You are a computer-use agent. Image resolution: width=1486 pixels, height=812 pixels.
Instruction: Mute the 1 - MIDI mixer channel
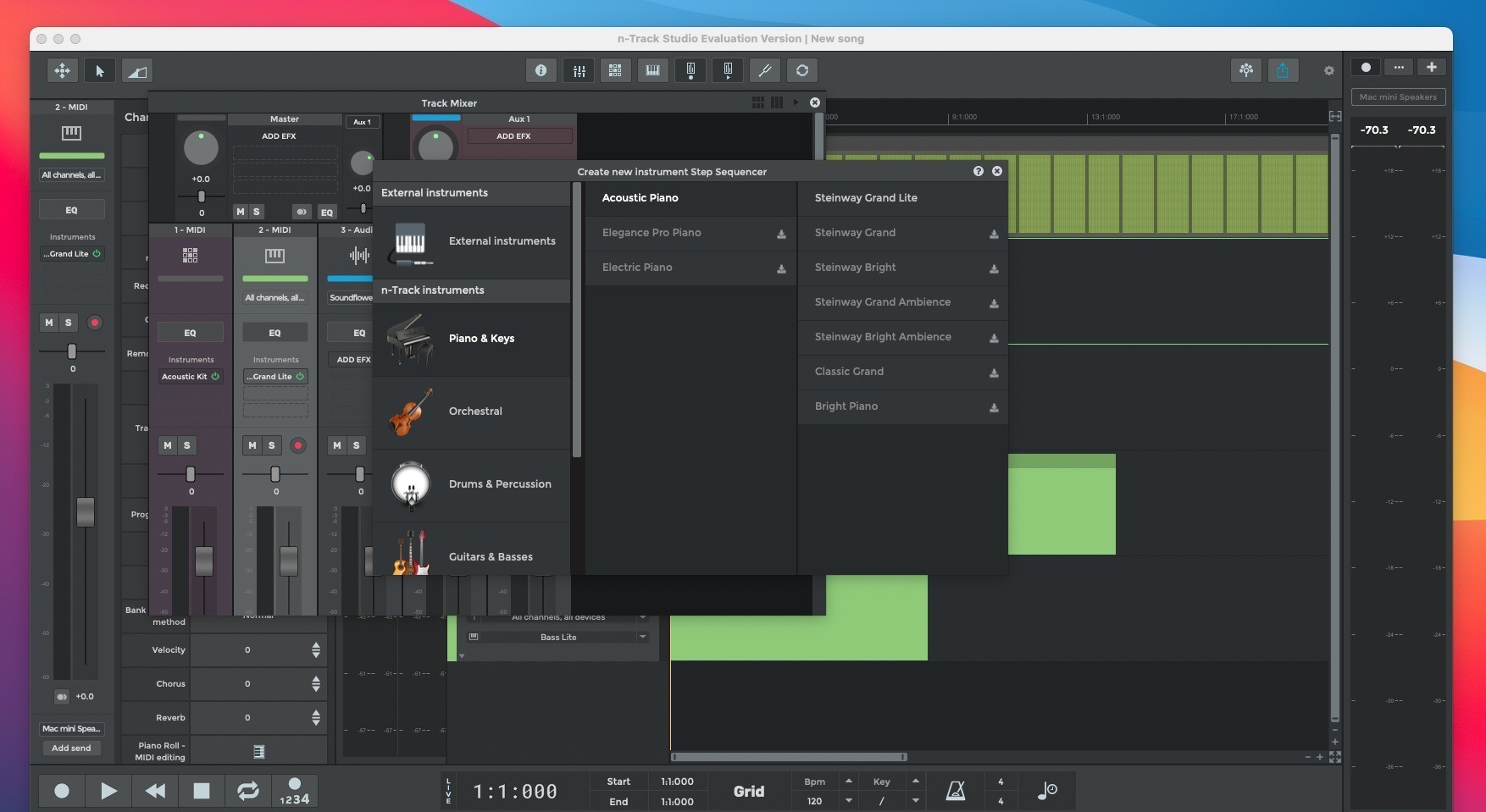[x=168, y=445]
